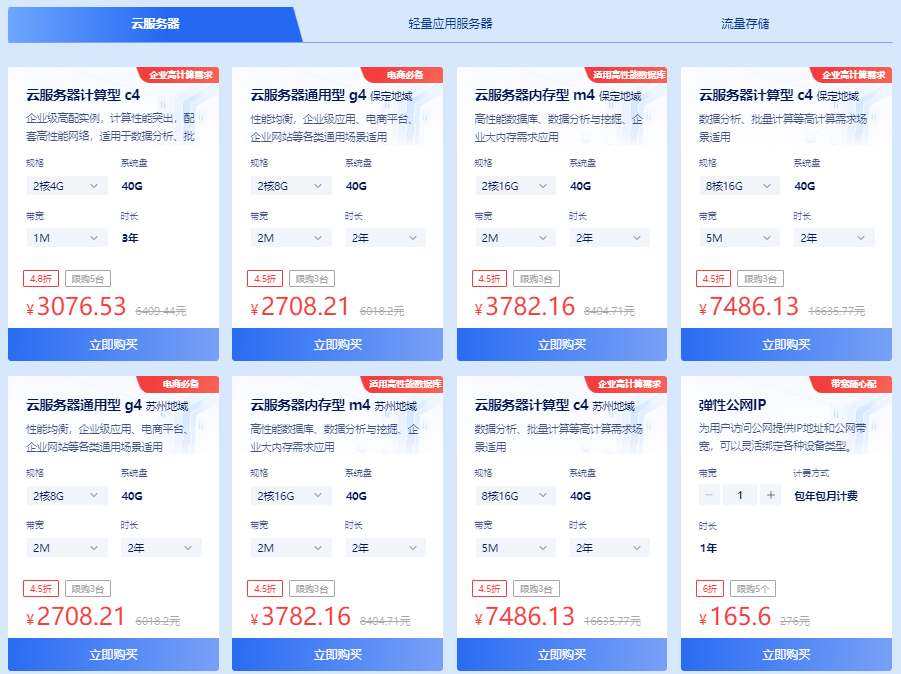Click 云服务器计算型 c4 苏州地域 title
Viewport: 901px width, 674px height.
pyautogui.click(x=555, y=405)
